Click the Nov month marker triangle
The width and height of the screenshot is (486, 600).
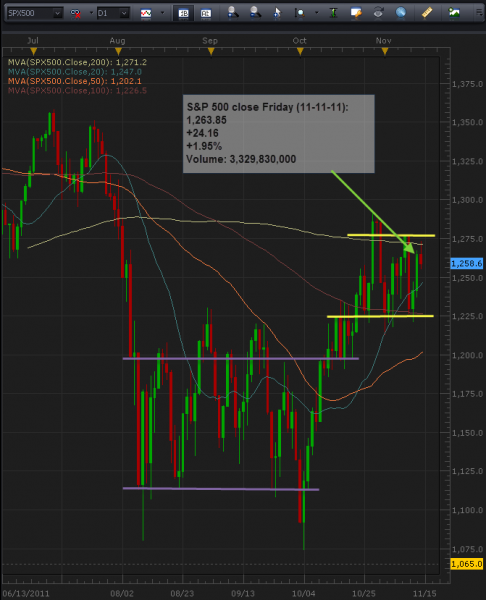tap(385, 52)
